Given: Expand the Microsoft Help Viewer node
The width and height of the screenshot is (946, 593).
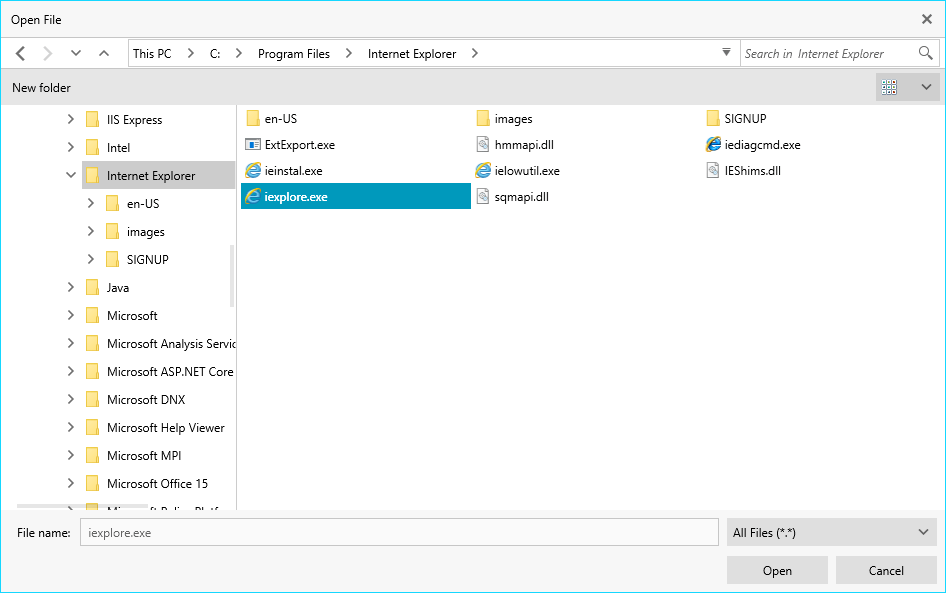Looking at the screenshot, I should [x=71, y=427].
